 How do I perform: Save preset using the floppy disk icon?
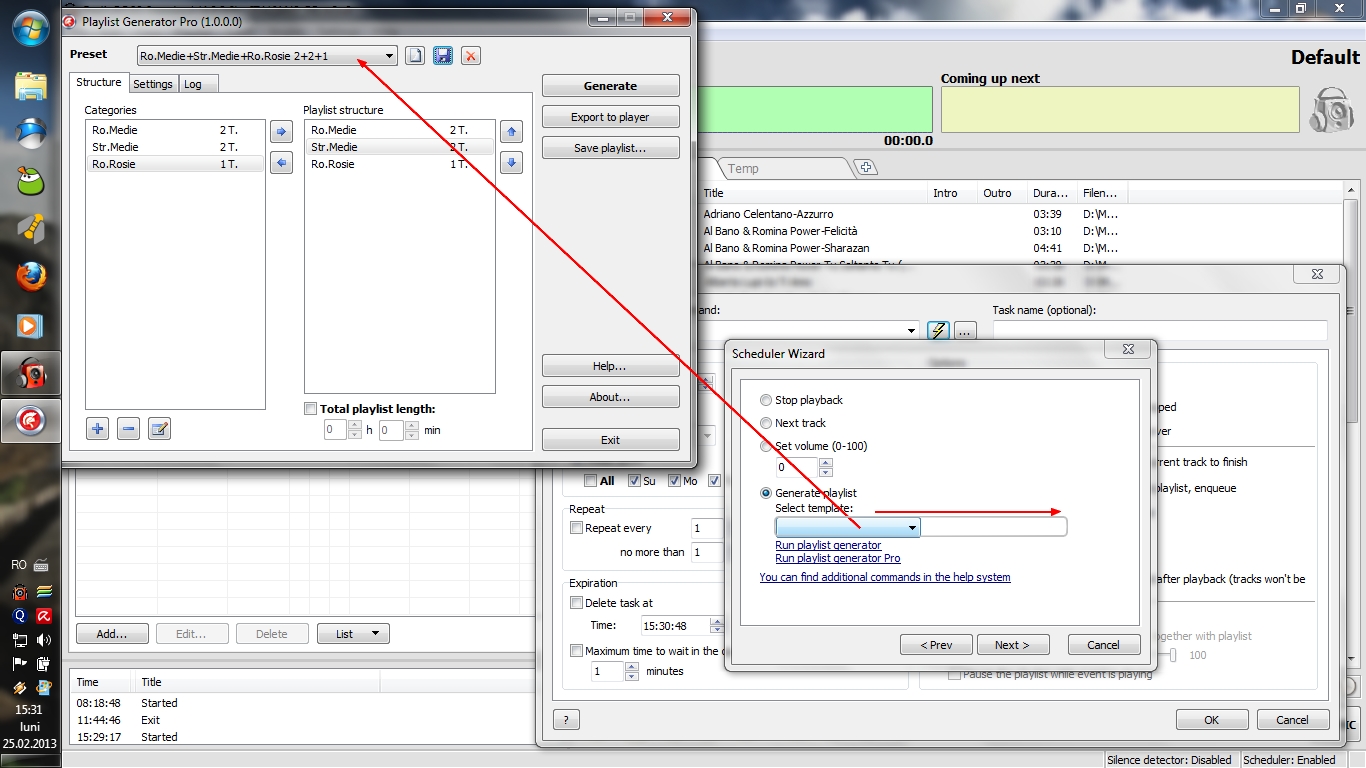pyautogui.click(x=443, y=56)
